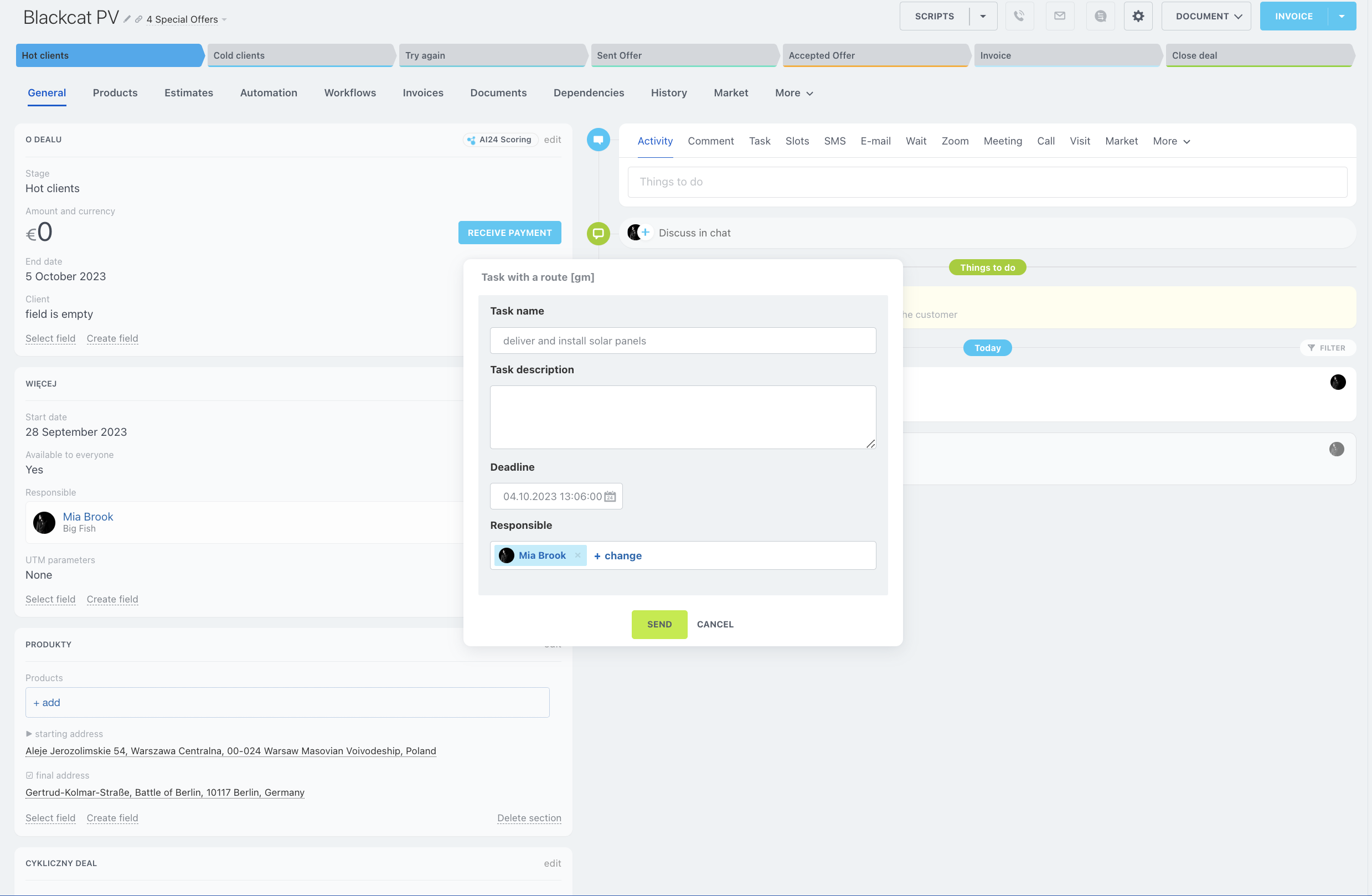This screenshot has width=1372, height=896.
Task: Expand the starting address triangle
Action: tap(29, 734)
